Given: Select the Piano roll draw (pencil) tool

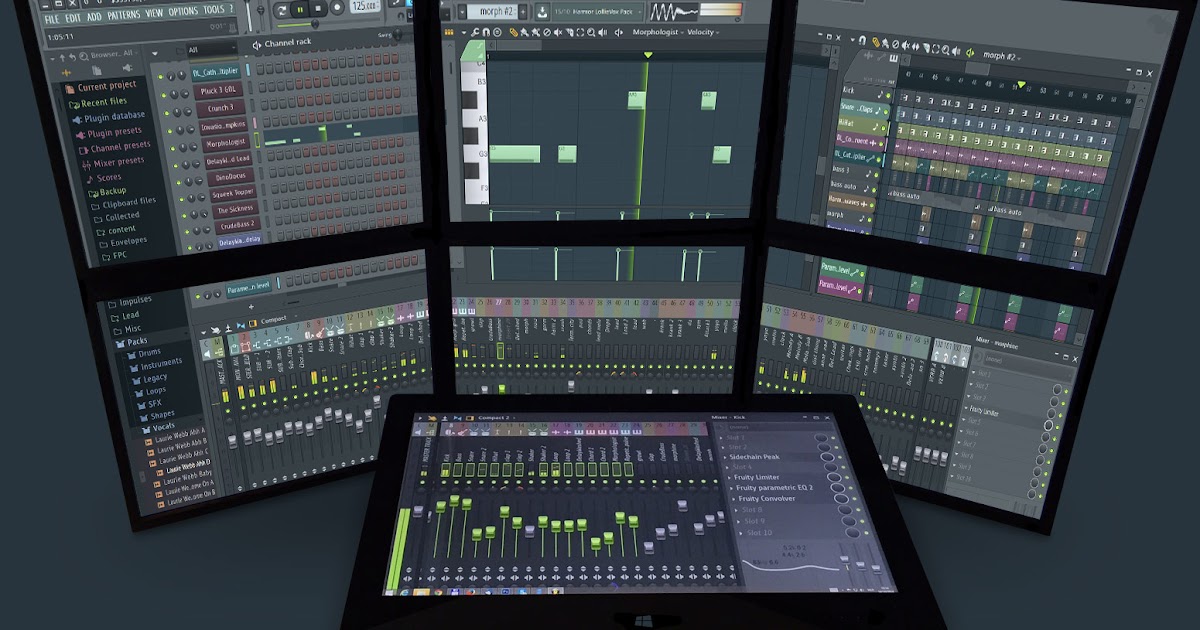Looking at the screenshot, I should [514, 32].
